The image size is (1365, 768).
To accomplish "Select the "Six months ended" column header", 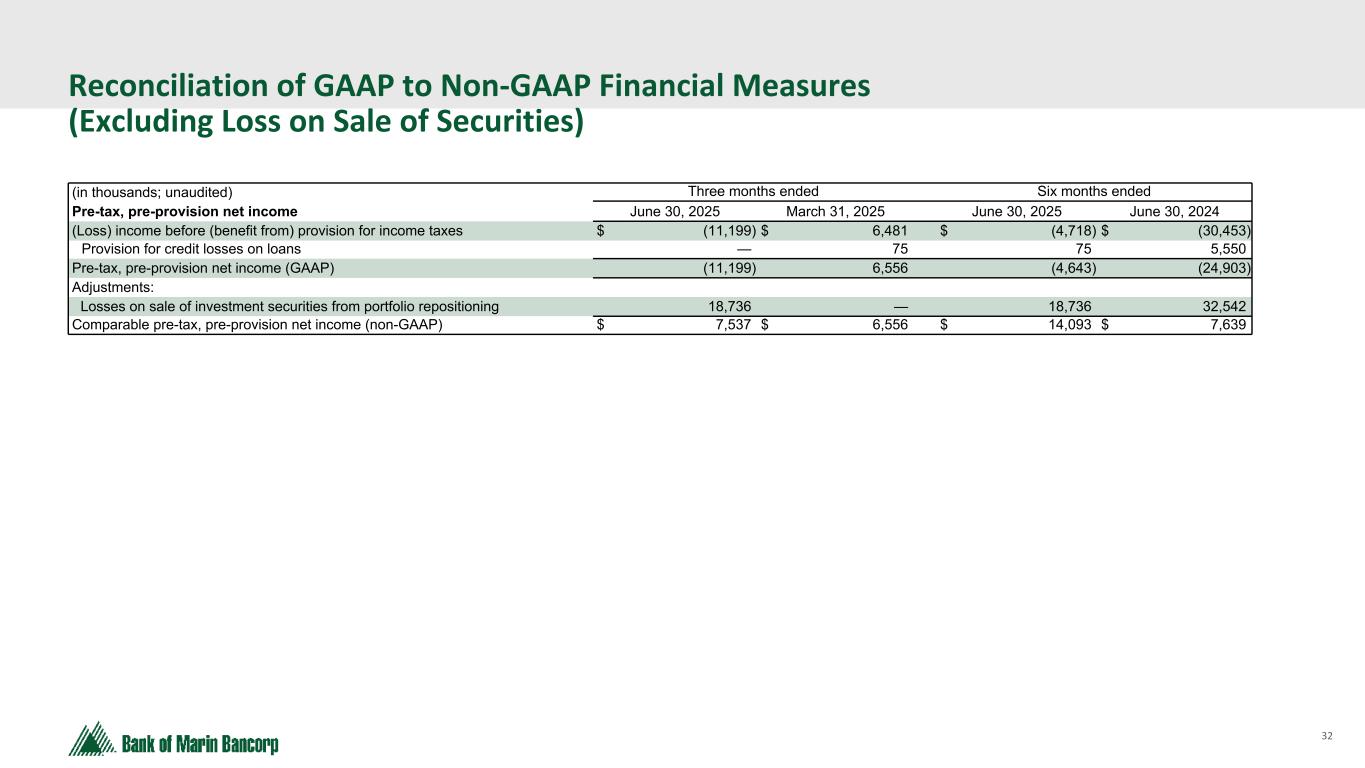I will (x=1095, y=191).
